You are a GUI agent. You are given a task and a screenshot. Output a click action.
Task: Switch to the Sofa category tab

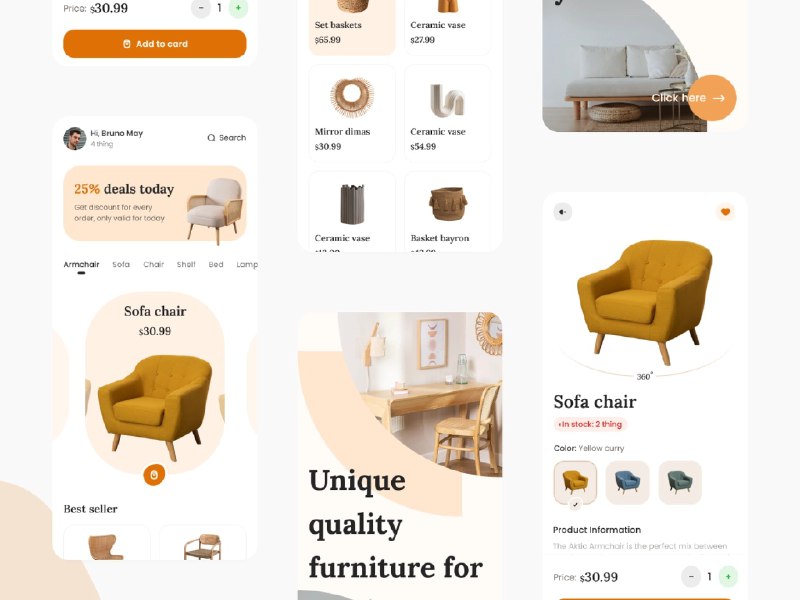coord(121,264)
